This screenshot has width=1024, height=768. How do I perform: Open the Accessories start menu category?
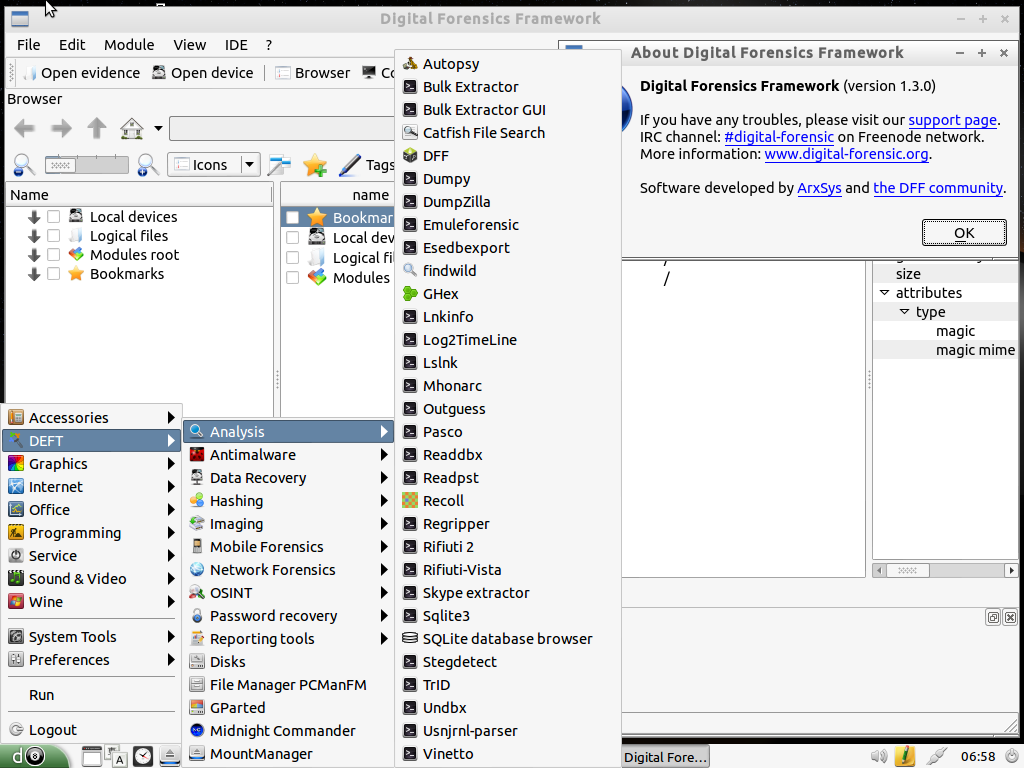91,417
